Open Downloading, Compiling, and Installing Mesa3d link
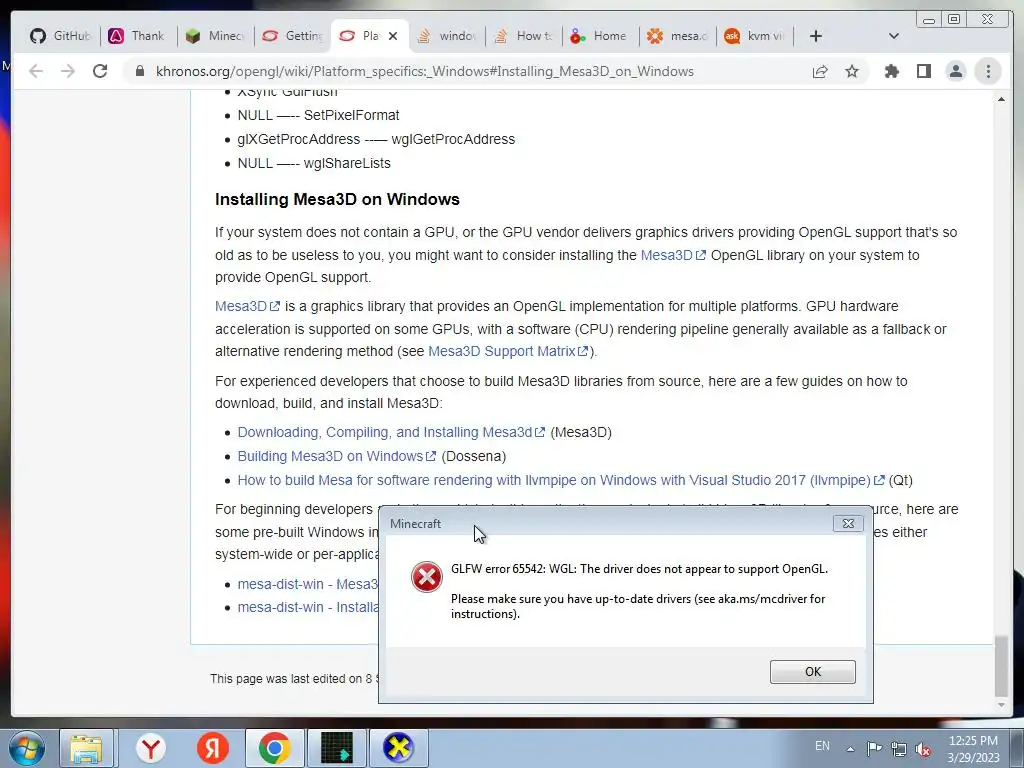 (391, 432)
